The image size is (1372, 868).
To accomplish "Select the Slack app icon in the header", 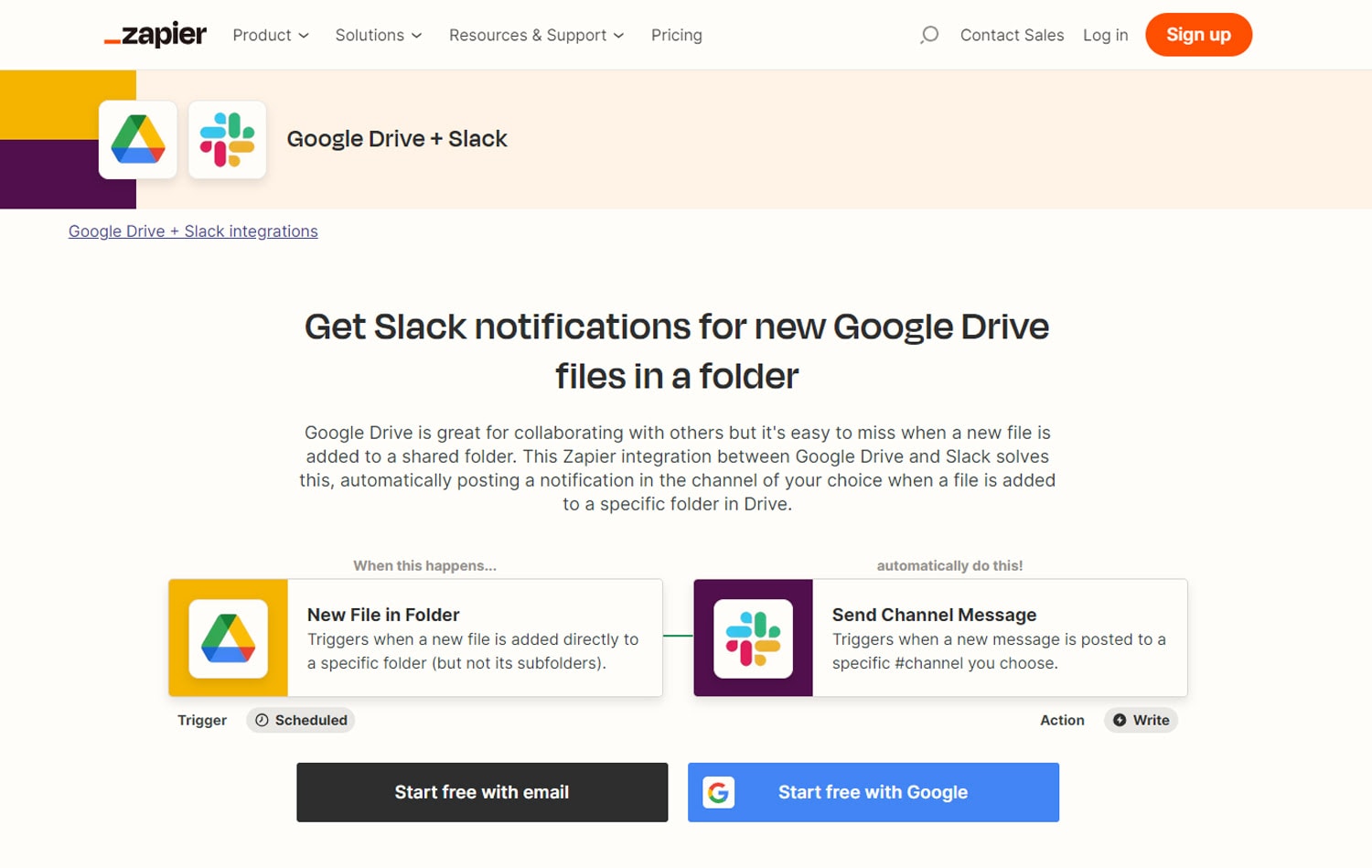I will click(228, 139).
